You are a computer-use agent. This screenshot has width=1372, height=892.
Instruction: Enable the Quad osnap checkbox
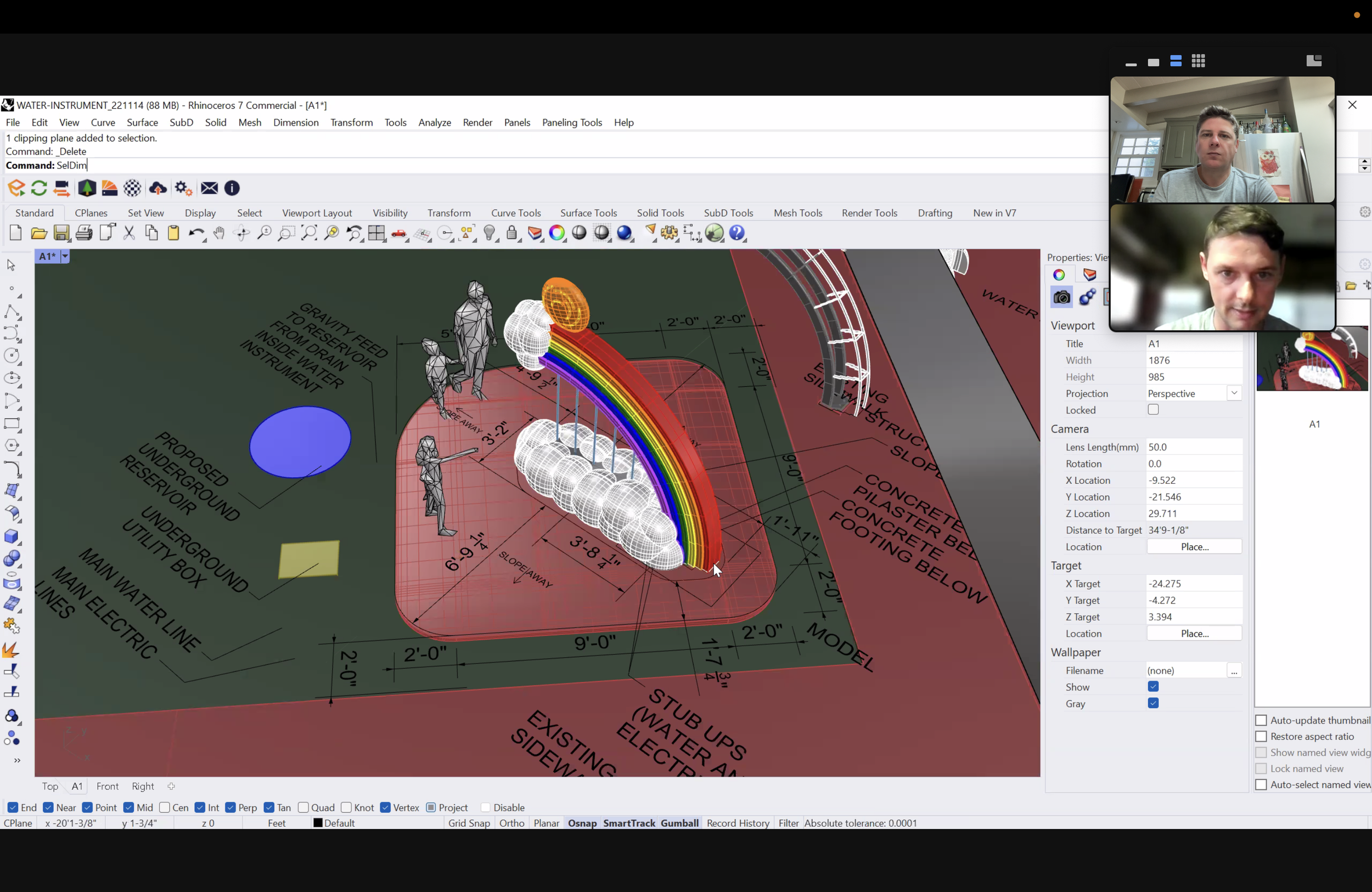point(304,808)
